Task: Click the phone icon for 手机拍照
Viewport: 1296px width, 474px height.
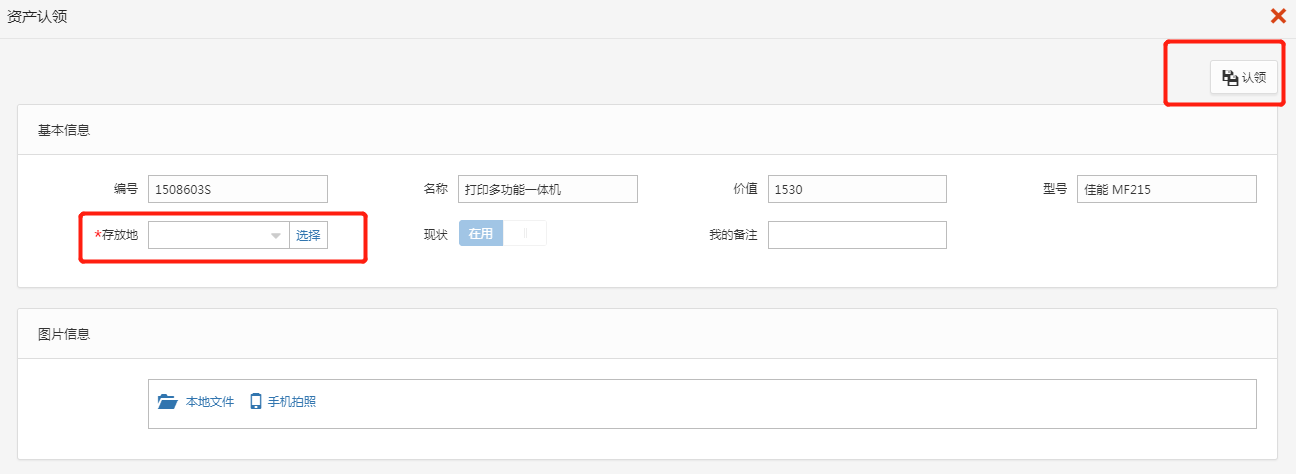Action: 256,402
